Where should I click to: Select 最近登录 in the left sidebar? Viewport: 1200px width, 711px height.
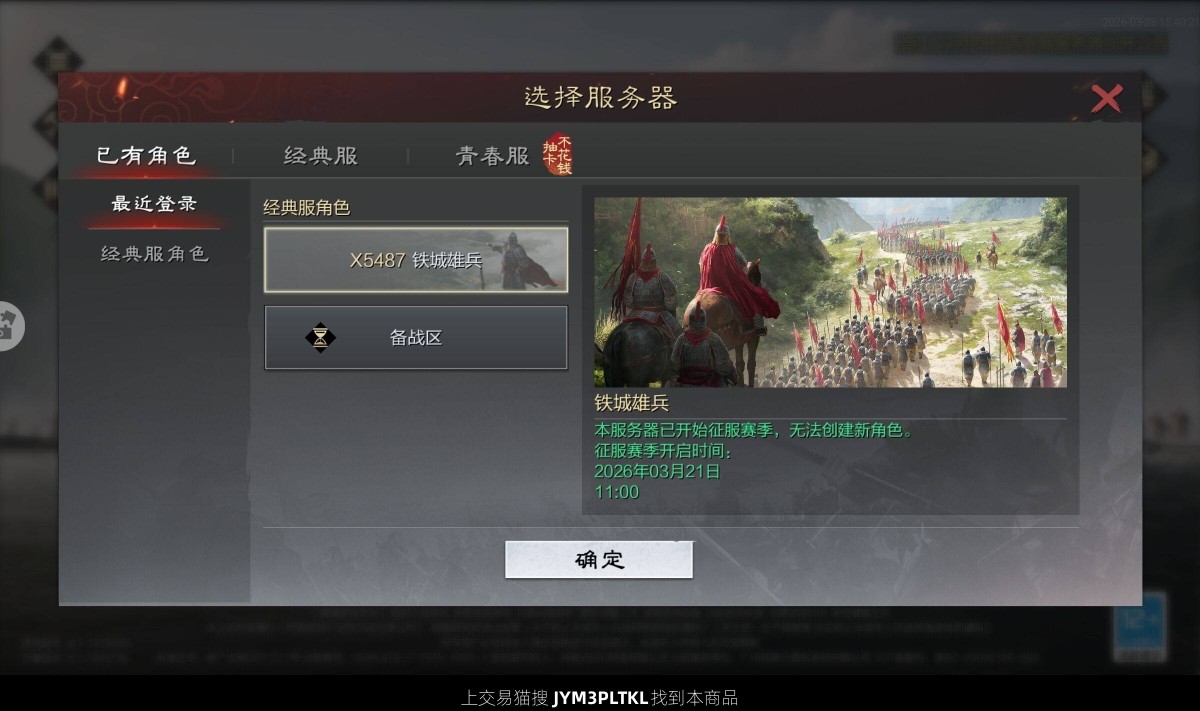click(x=154, y=204)
